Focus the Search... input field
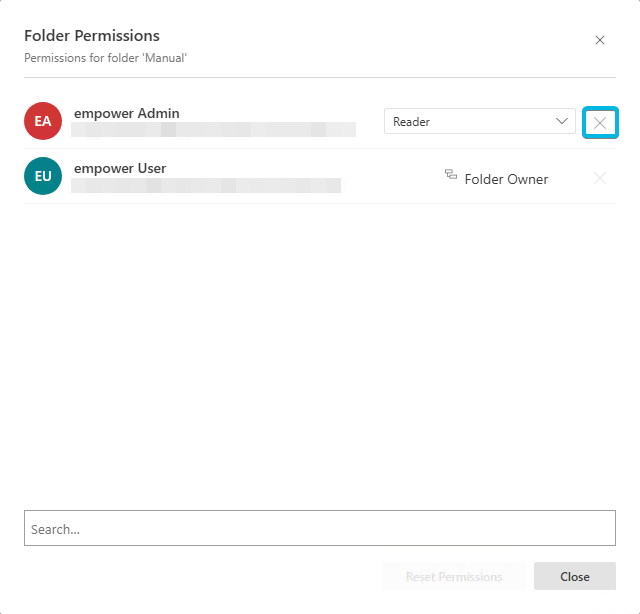640x614 pixels. point(320,528)
